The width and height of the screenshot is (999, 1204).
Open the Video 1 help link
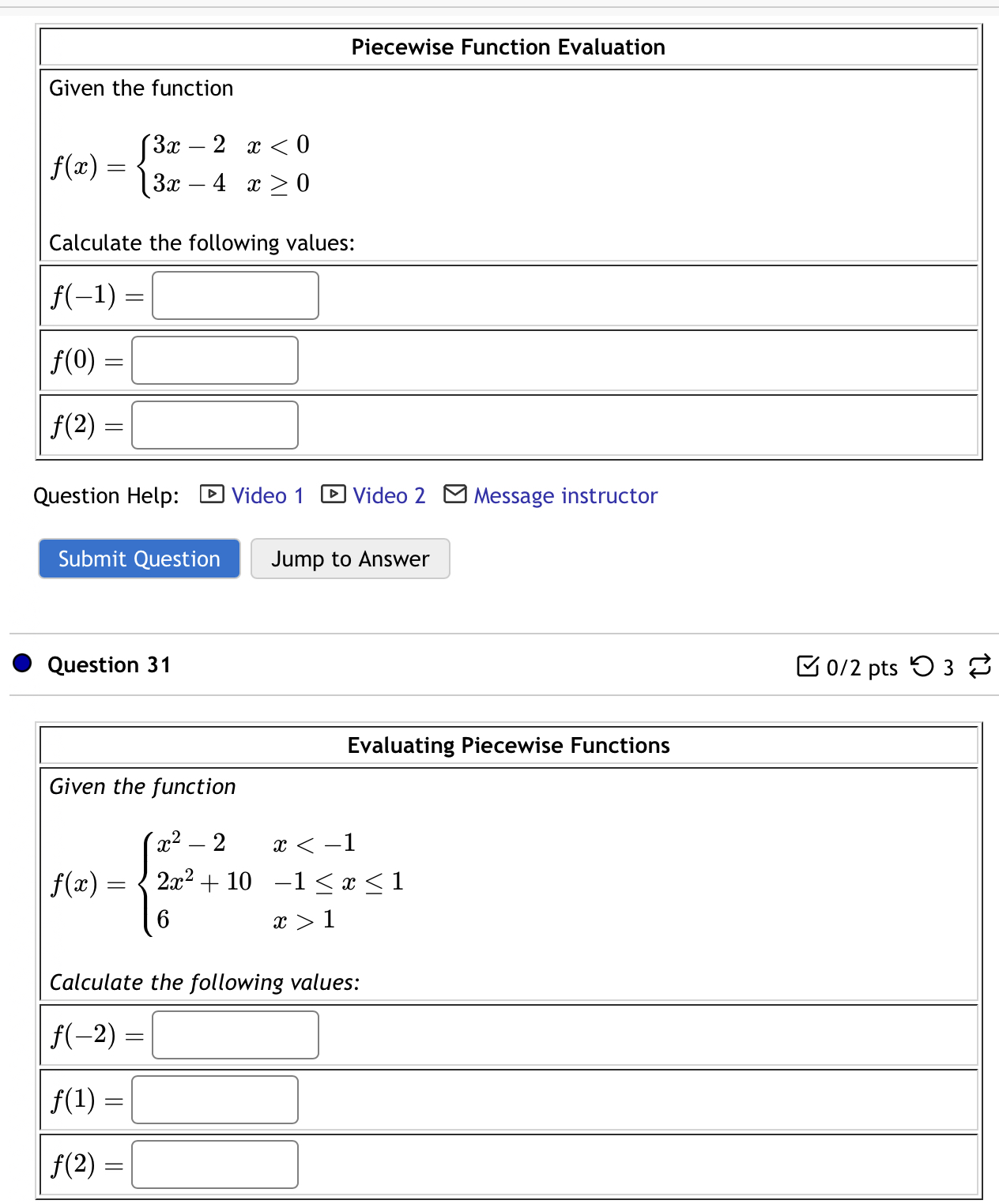click(268, 495)
